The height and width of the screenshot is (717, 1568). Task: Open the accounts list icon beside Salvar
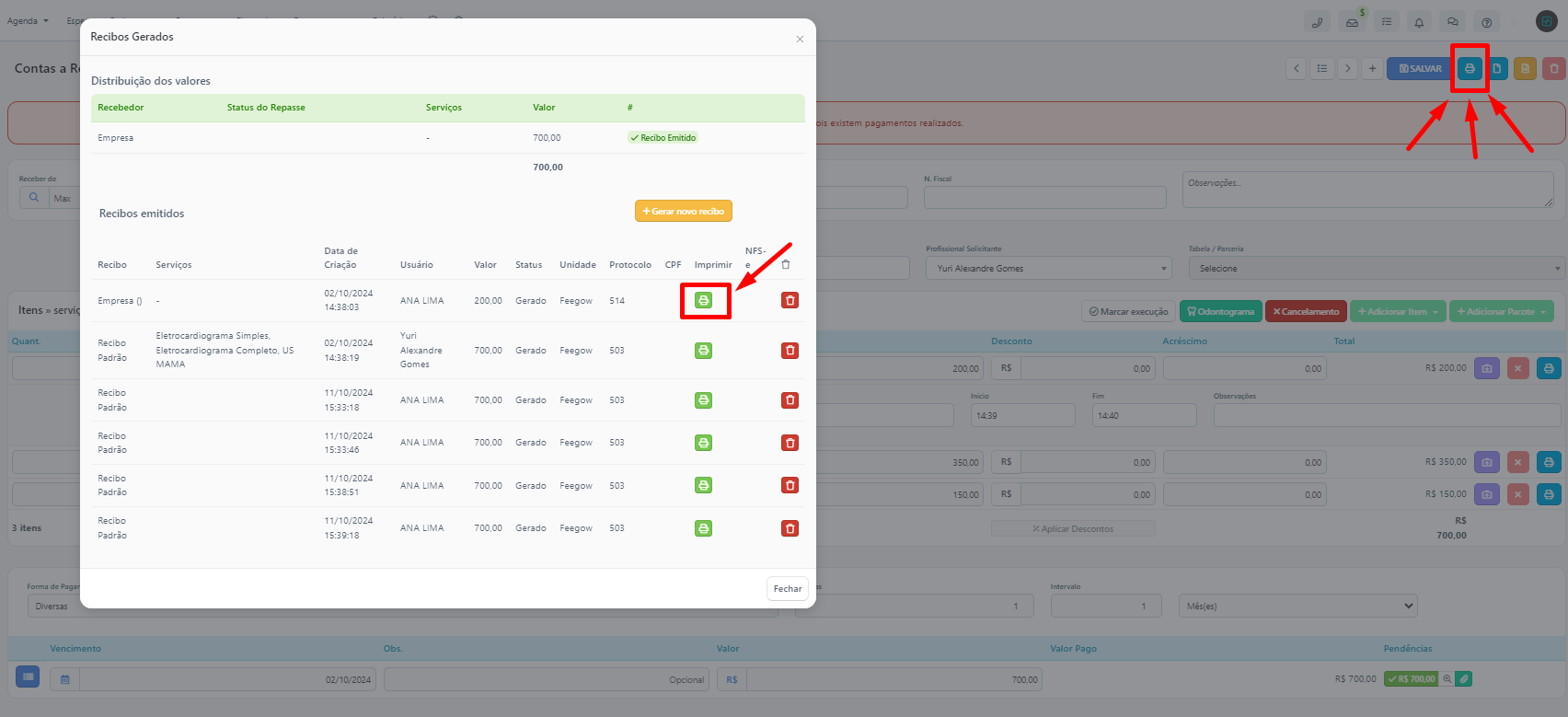pos(1322,68)
